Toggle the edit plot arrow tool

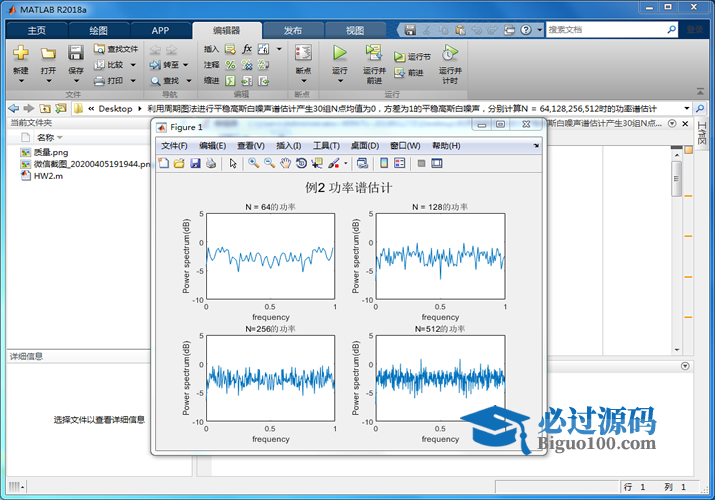pyautogui.click(x=233, y=163)
